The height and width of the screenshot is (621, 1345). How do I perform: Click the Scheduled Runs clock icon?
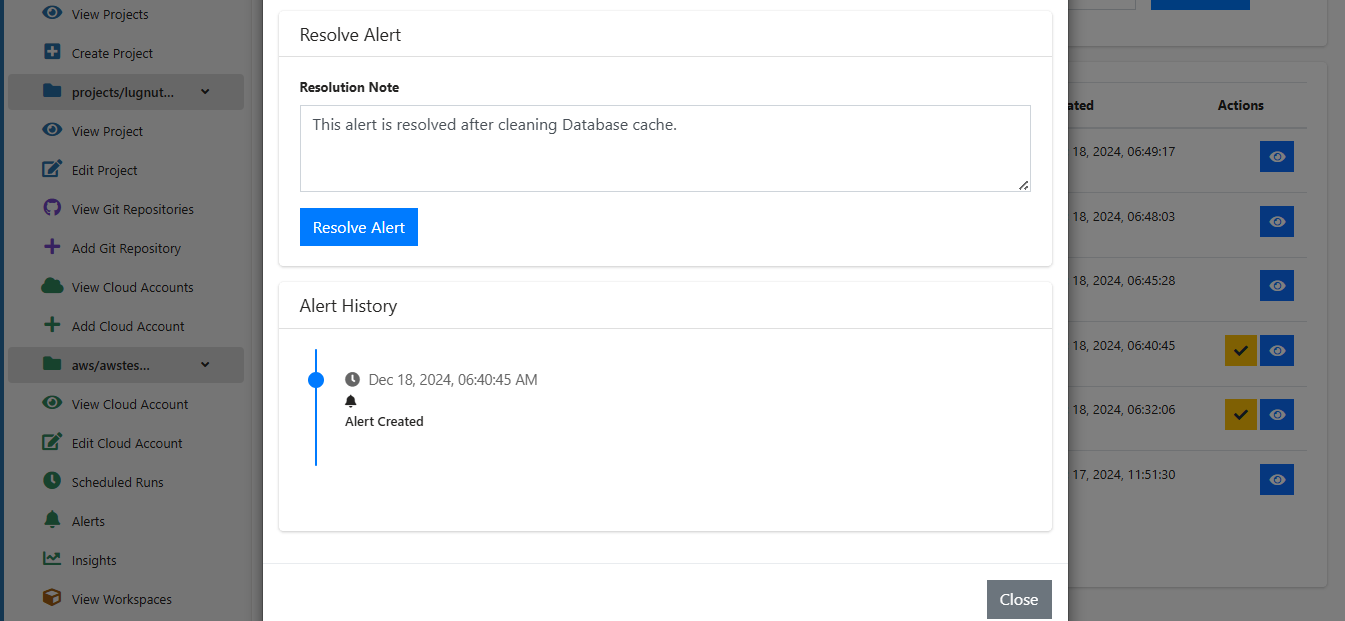click(53, 482)
